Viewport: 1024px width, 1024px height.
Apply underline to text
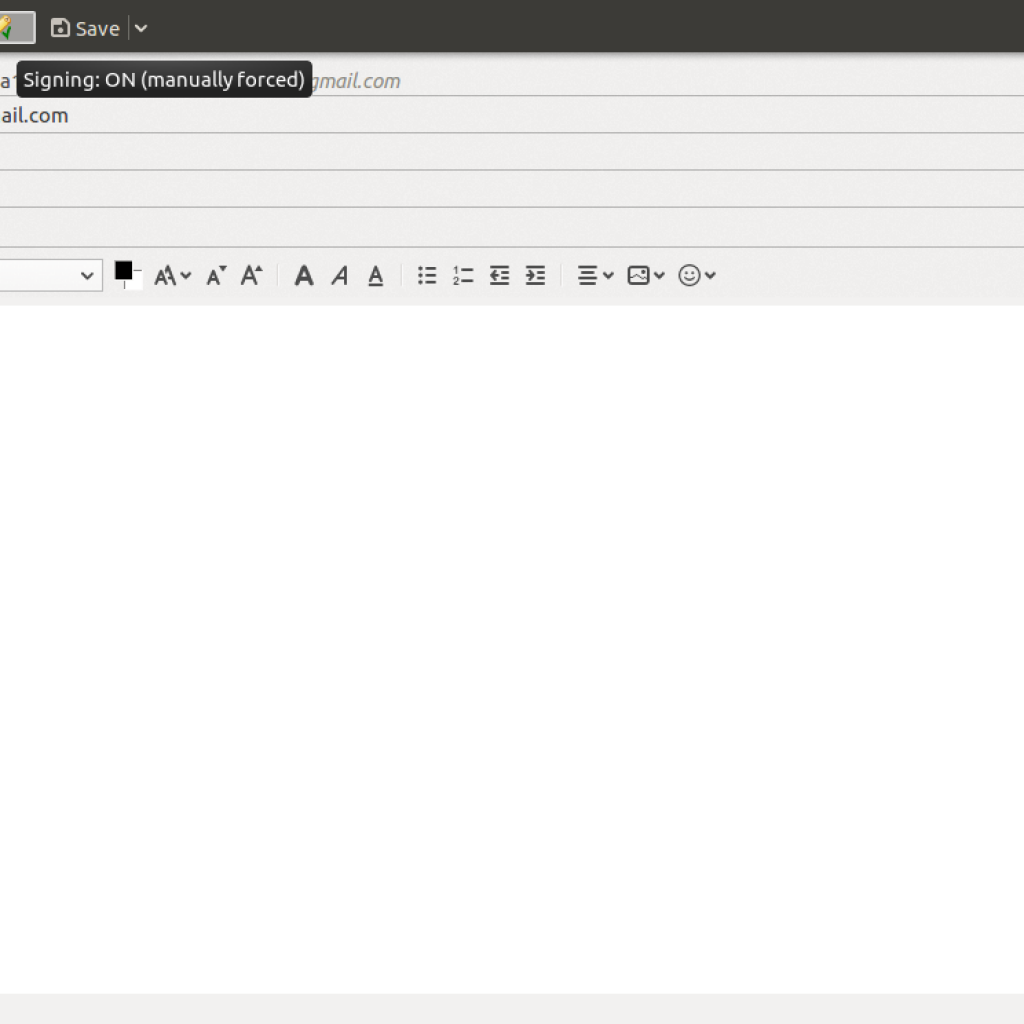(375, 276)
